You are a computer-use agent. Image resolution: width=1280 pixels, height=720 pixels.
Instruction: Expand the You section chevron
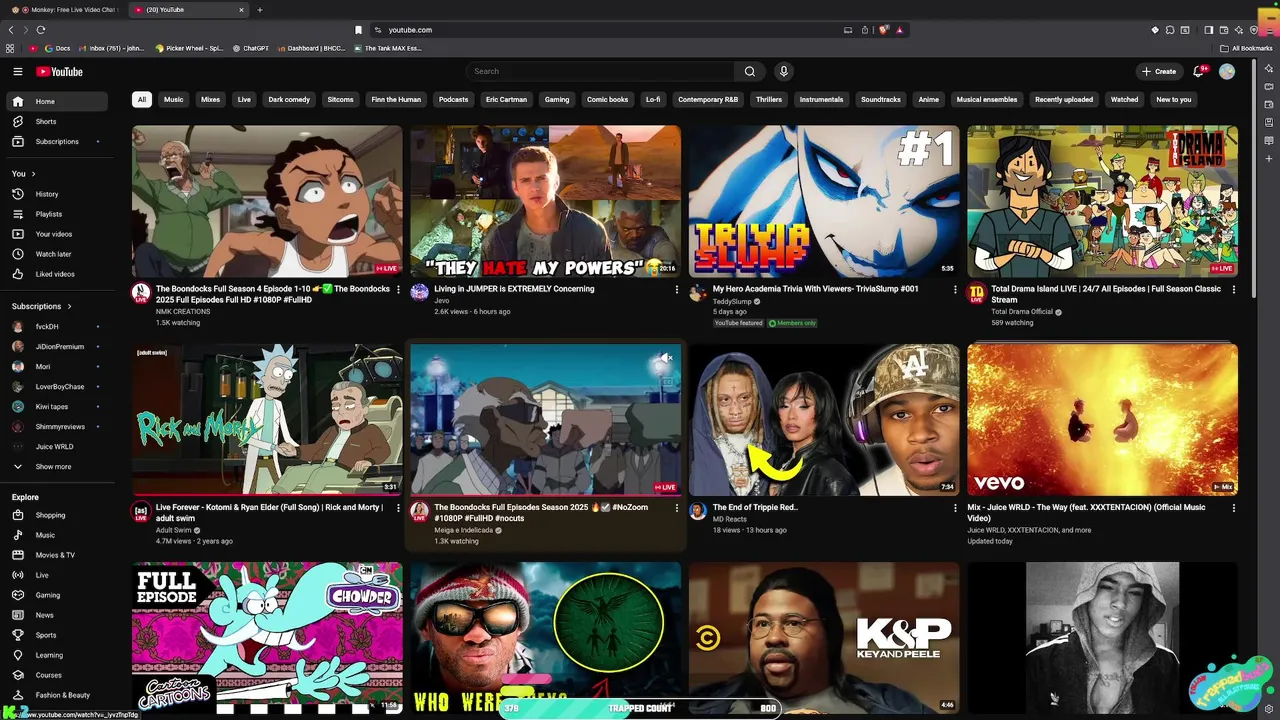[x=34, y=174]
